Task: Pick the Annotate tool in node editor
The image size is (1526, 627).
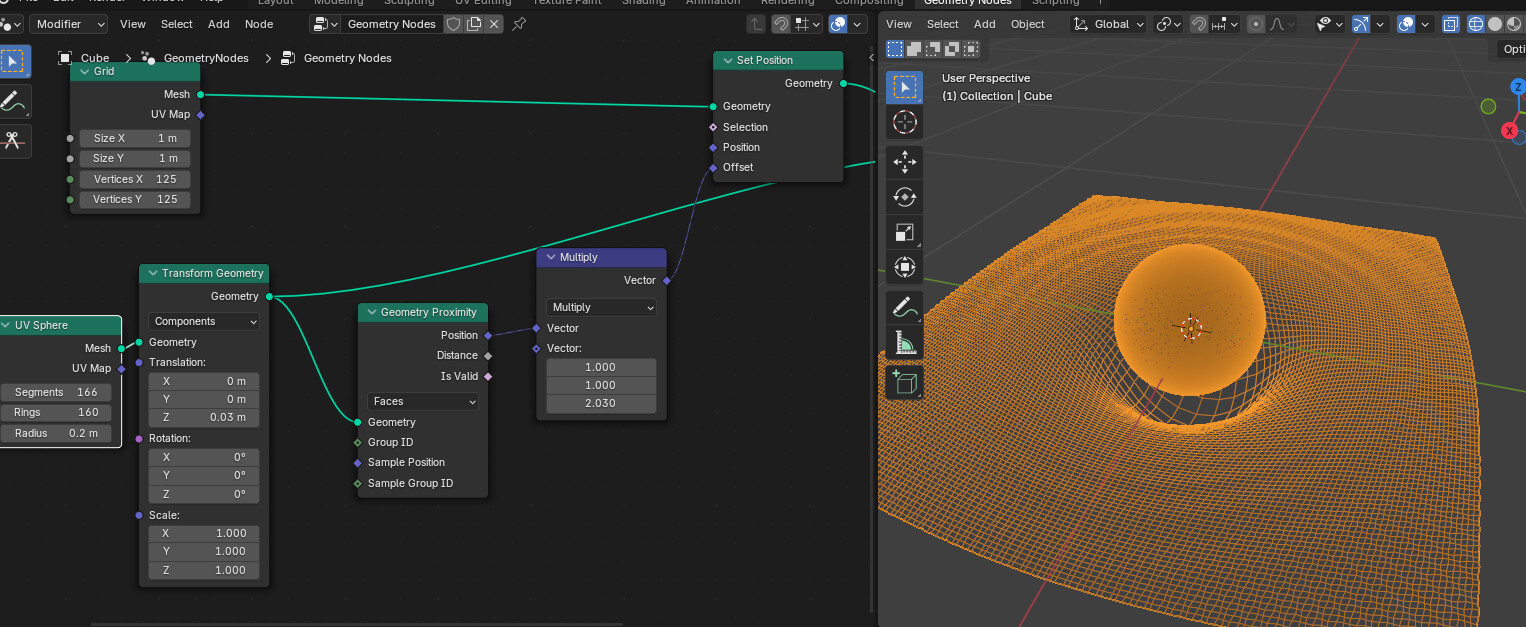Action: coord(14,101)
